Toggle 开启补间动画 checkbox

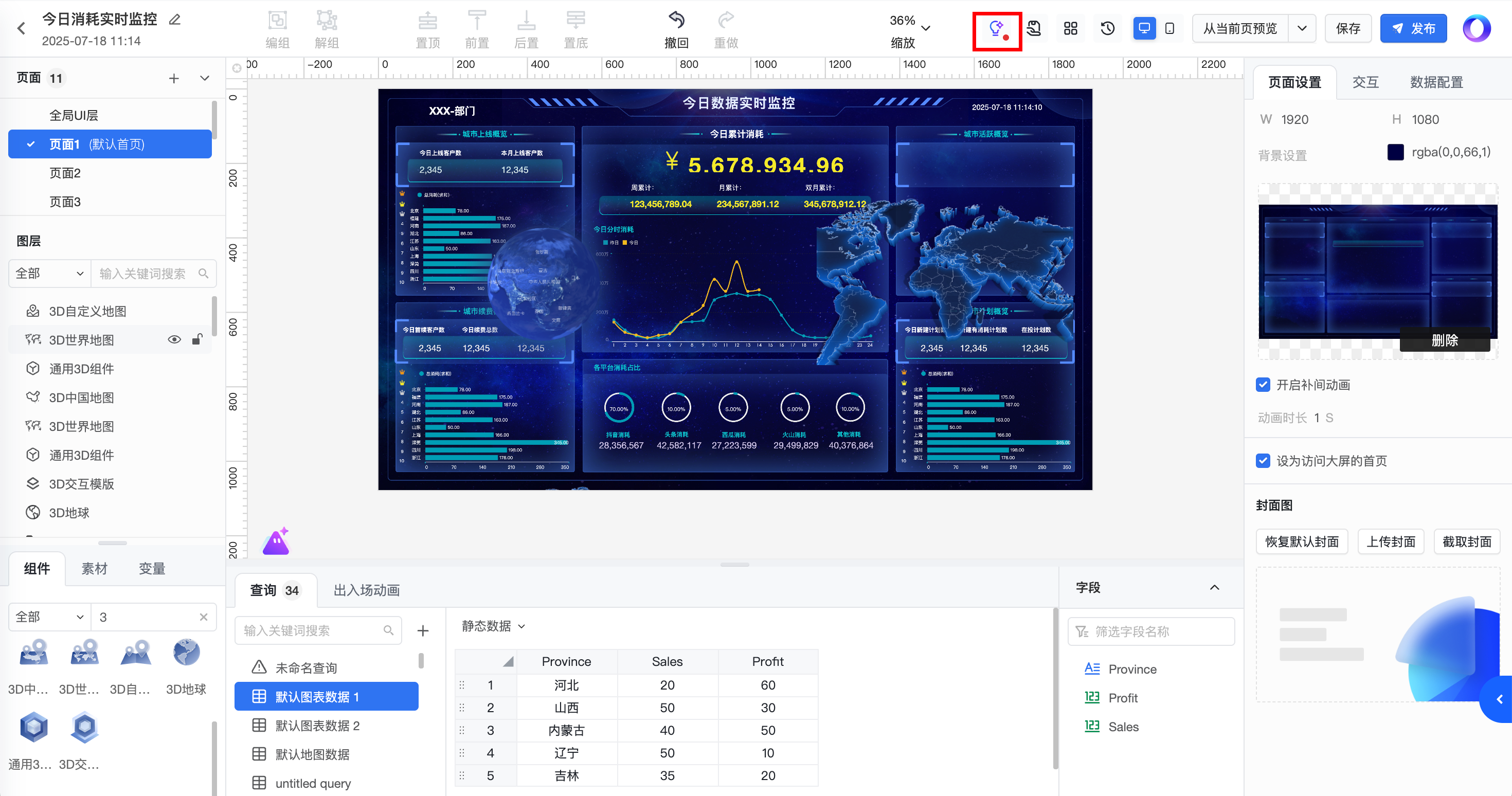point(1263,385)
